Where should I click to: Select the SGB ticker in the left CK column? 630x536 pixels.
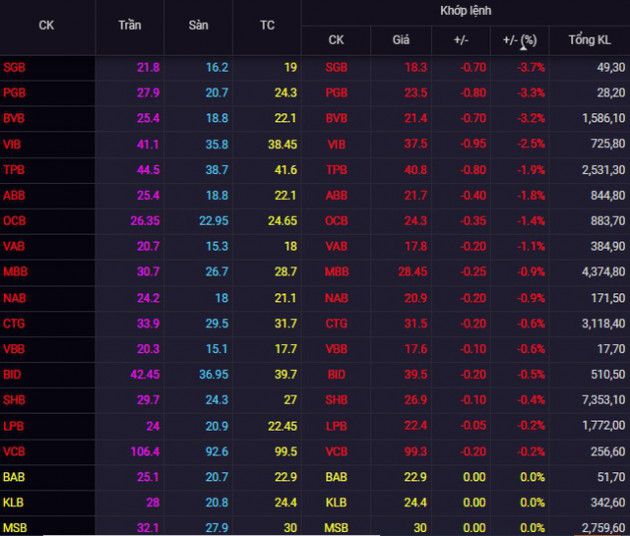[14, 67]
